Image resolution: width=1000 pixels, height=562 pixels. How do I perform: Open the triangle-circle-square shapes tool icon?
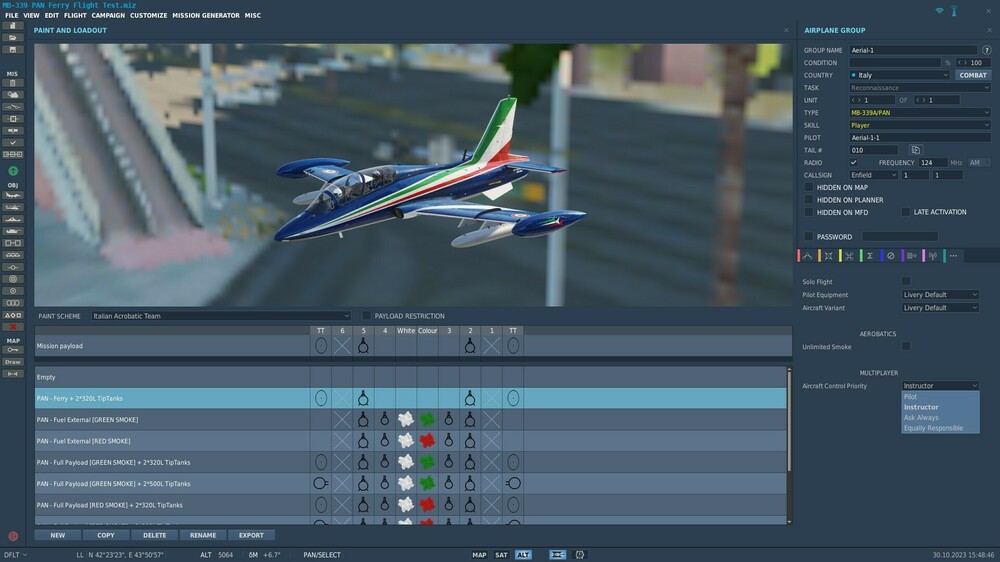coord(13,315)
